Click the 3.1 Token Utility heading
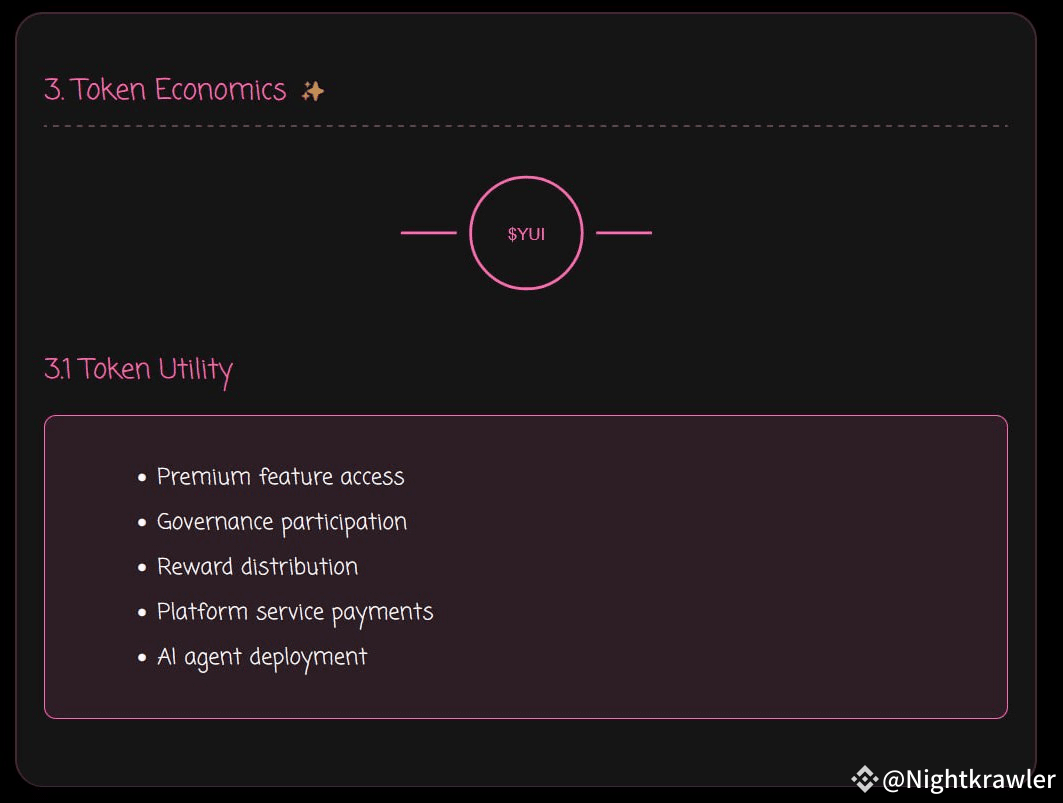 click(x=138, y=369)
